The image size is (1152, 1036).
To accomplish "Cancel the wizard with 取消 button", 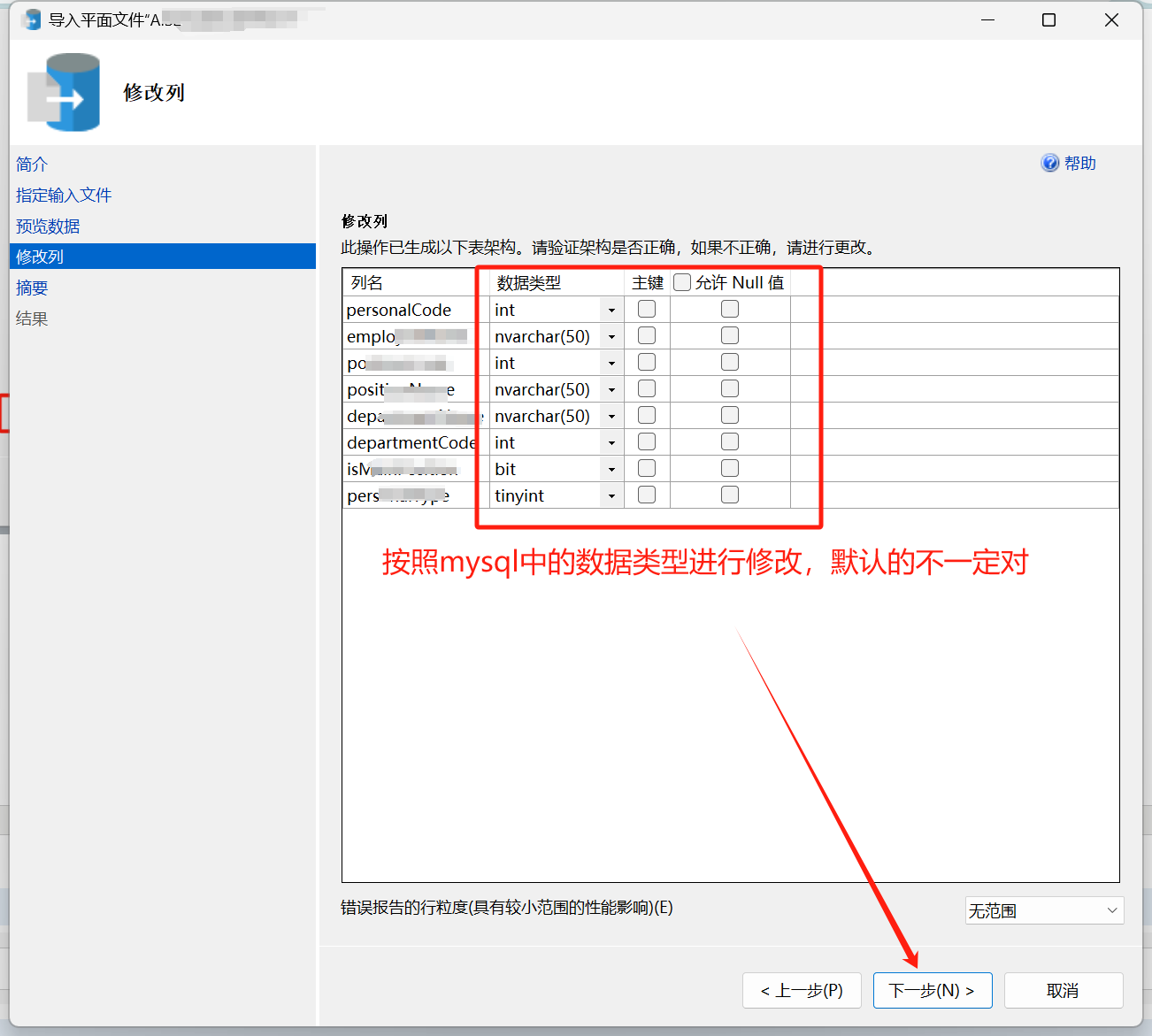I will point(1064,990).
